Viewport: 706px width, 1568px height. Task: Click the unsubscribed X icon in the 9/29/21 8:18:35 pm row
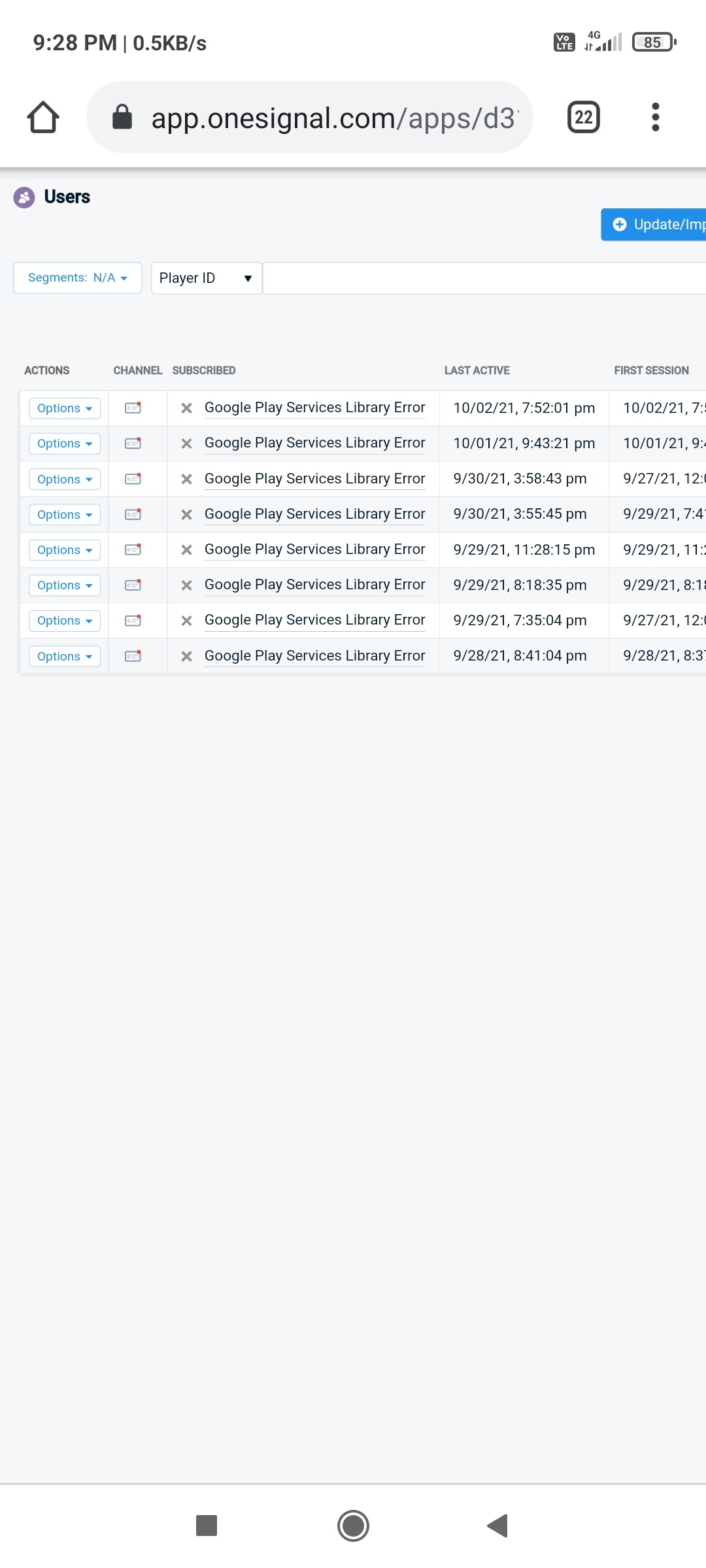point(186,585)
